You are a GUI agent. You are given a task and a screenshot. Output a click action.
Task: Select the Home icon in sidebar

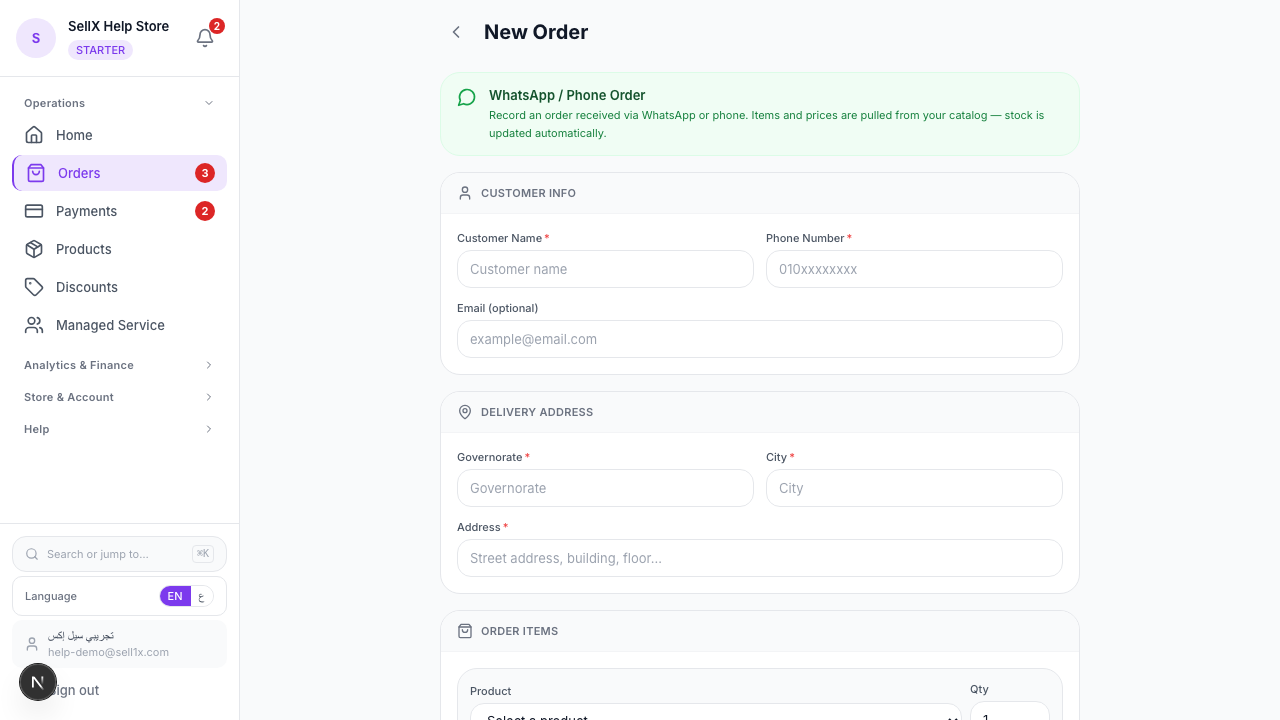coord(35,135)
